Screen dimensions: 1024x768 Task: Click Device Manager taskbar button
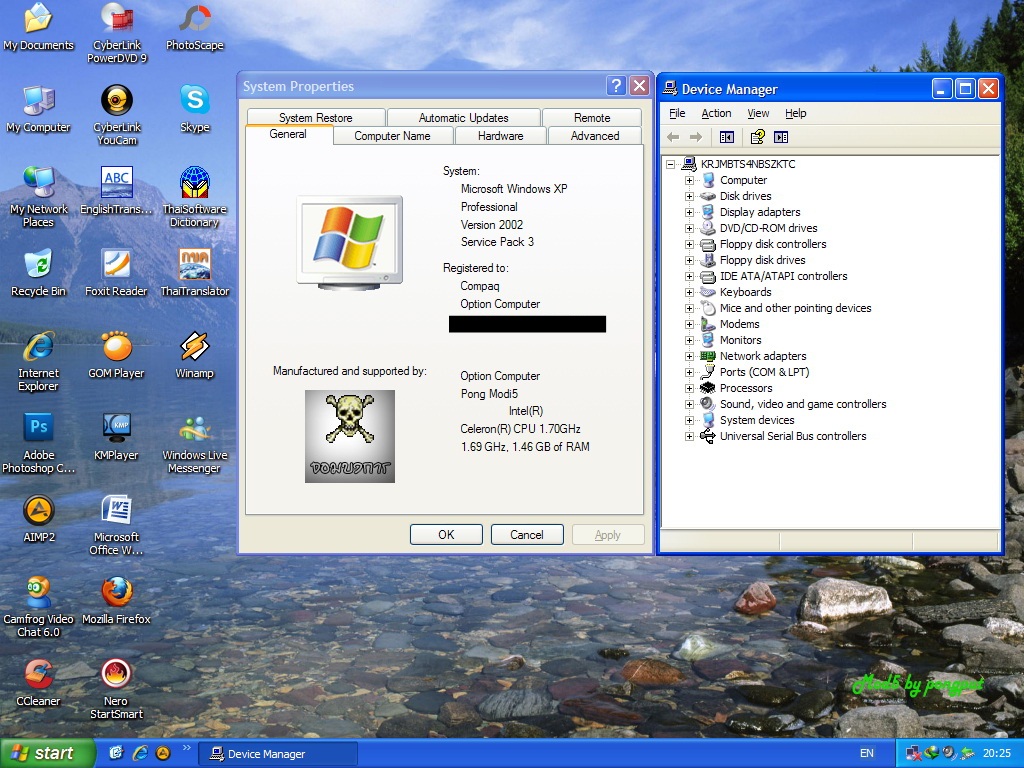[x=278, y=754]
